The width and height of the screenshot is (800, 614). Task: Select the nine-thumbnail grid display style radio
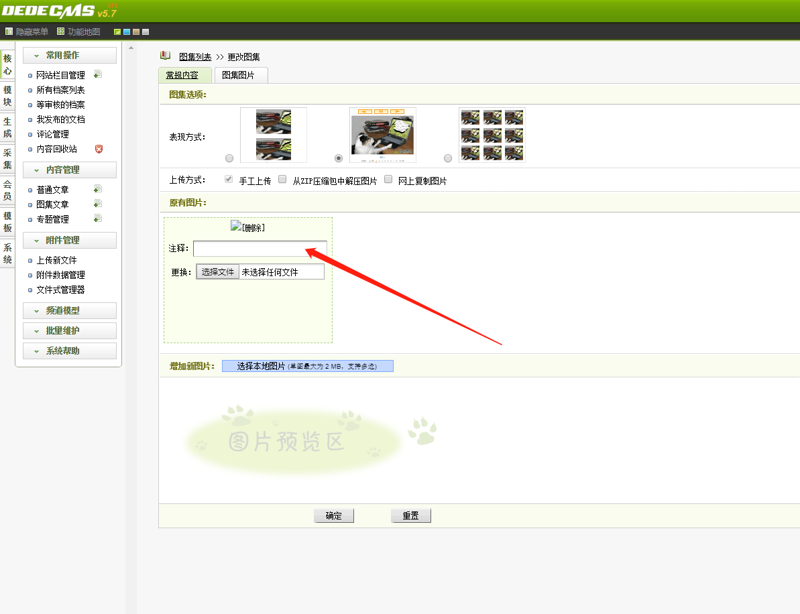(x=447, y=158)
